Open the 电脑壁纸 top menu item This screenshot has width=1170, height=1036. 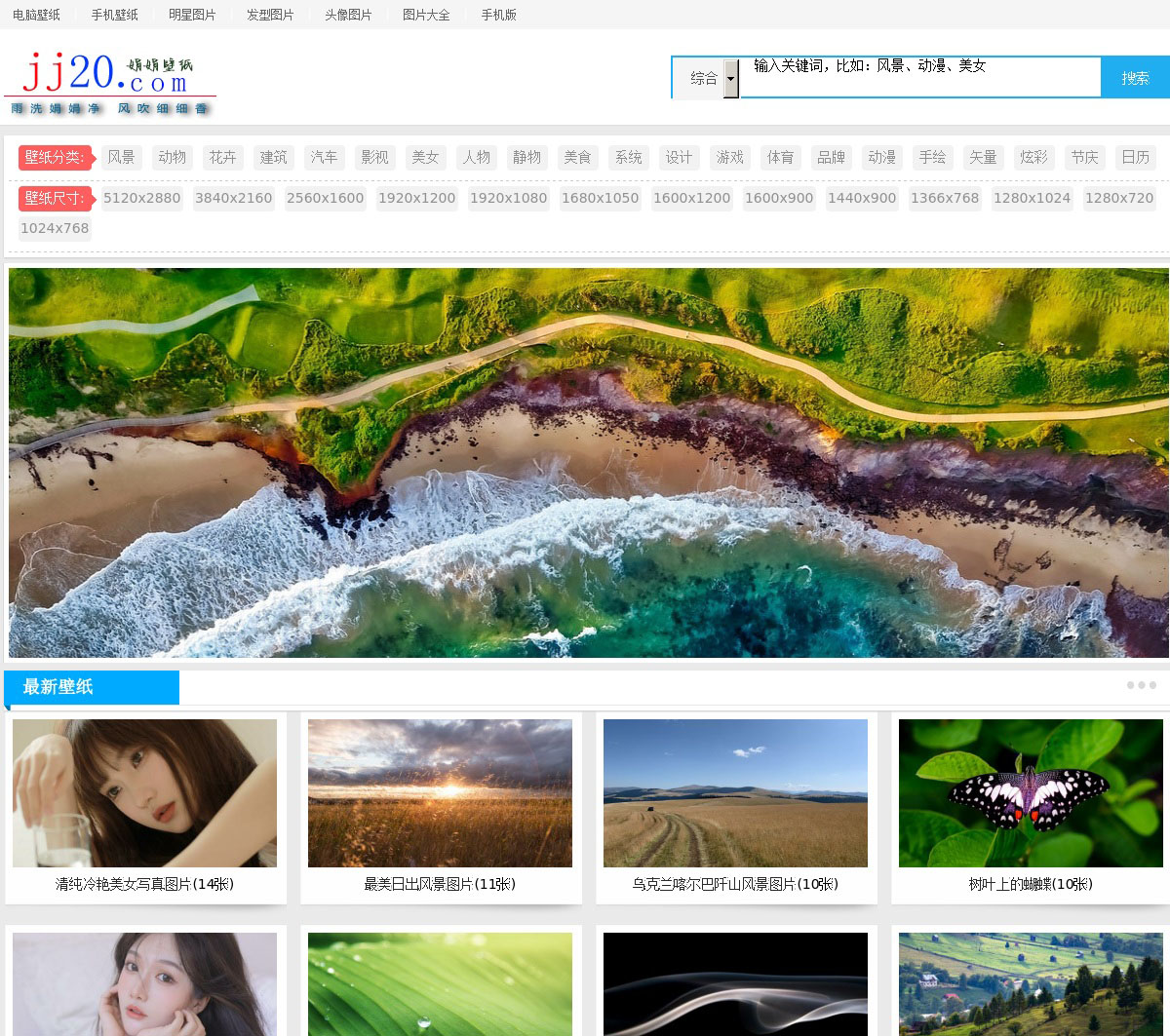pyautogui.click(x=36, y=15)
